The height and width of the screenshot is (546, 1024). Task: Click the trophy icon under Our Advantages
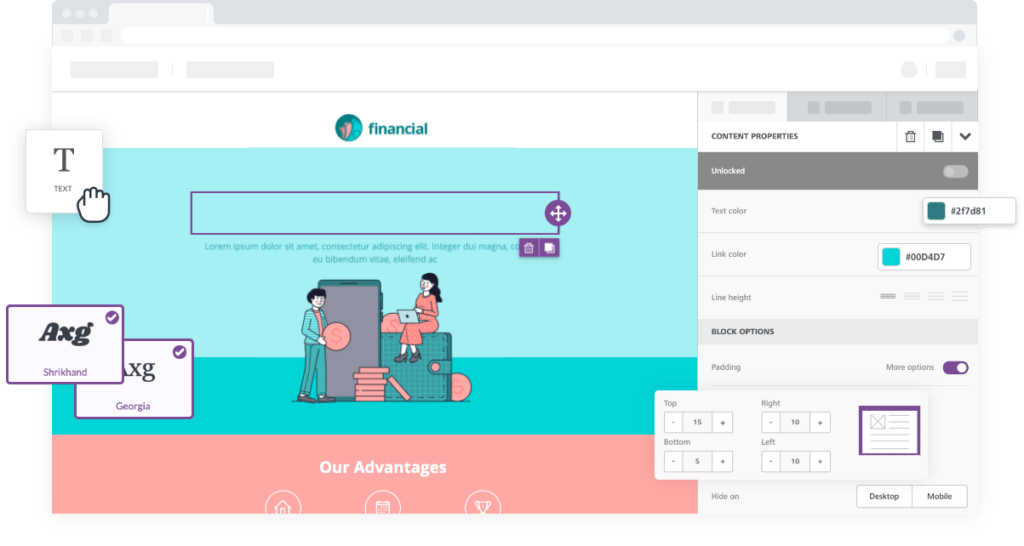(483, 504)
